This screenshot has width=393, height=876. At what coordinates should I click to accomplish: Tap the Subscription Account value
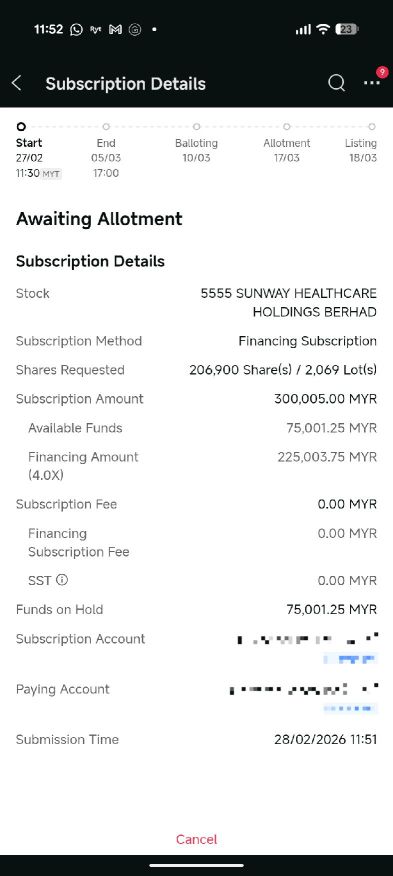tap(307, 647)
